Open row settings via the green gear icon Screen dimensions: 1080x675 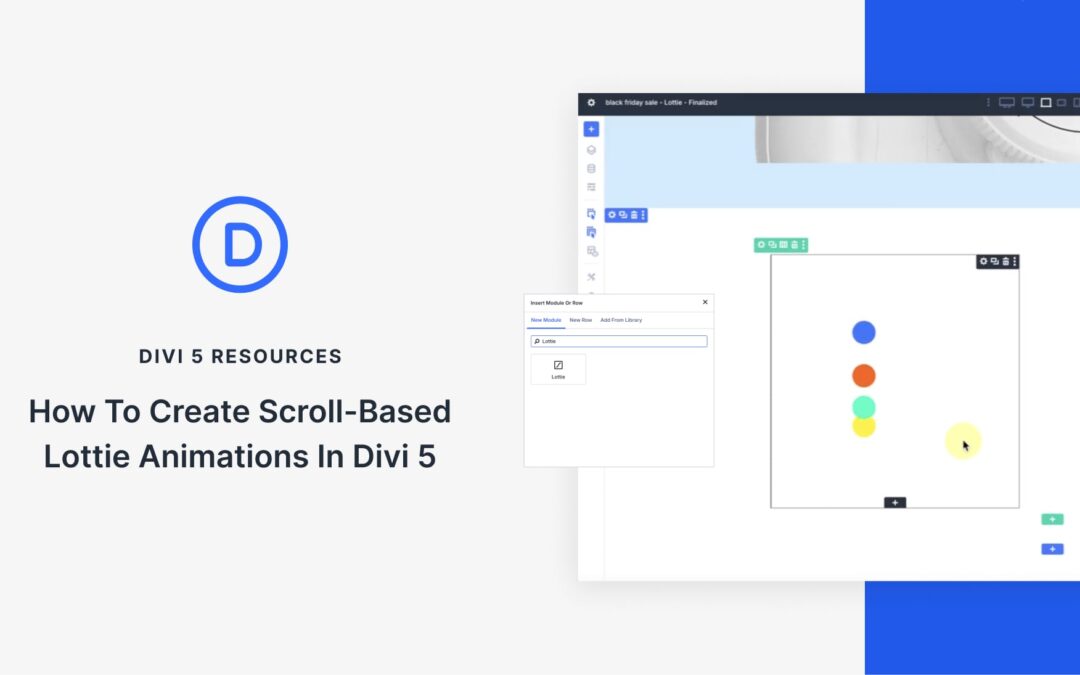pos(762,244)
